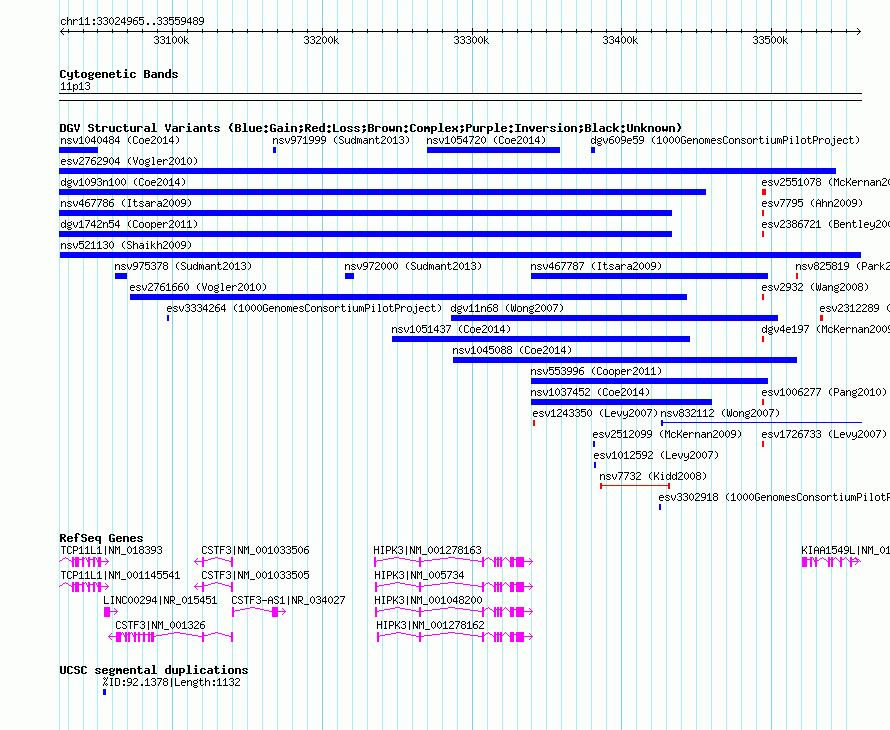Click the TCP11L1|NM_001145541 transcript label
Image resolution: width=890 pixels, height=730 pixels.
point(120,575)
